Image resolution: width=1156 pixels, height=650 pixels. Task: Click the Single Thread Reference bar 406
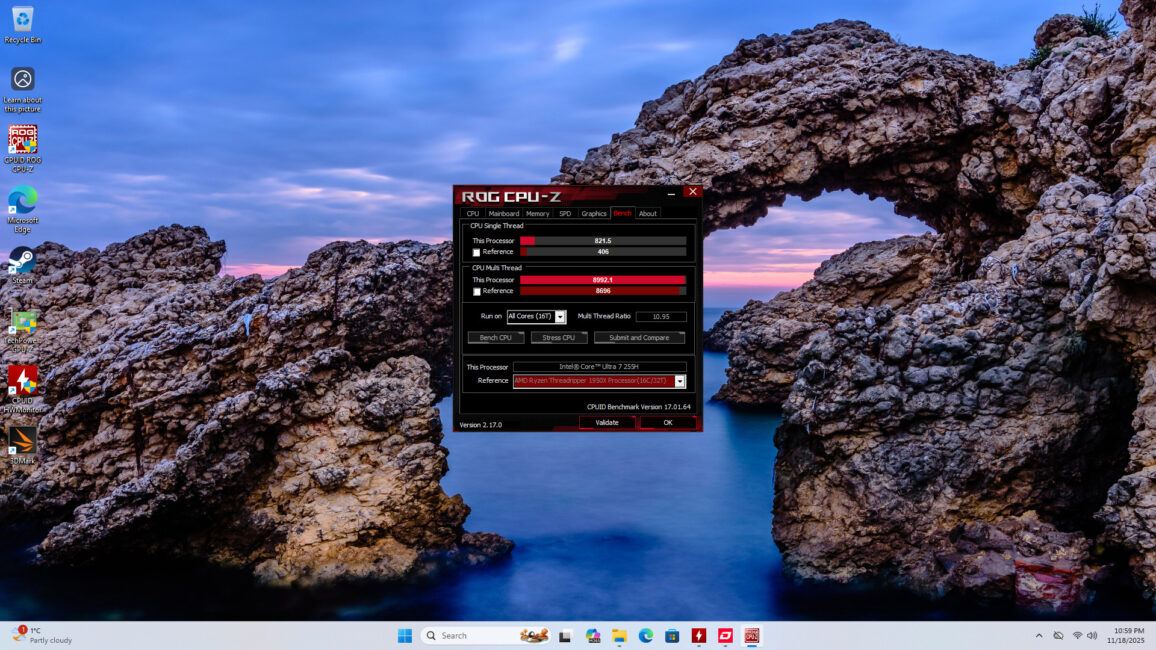[x=603, y=252]
